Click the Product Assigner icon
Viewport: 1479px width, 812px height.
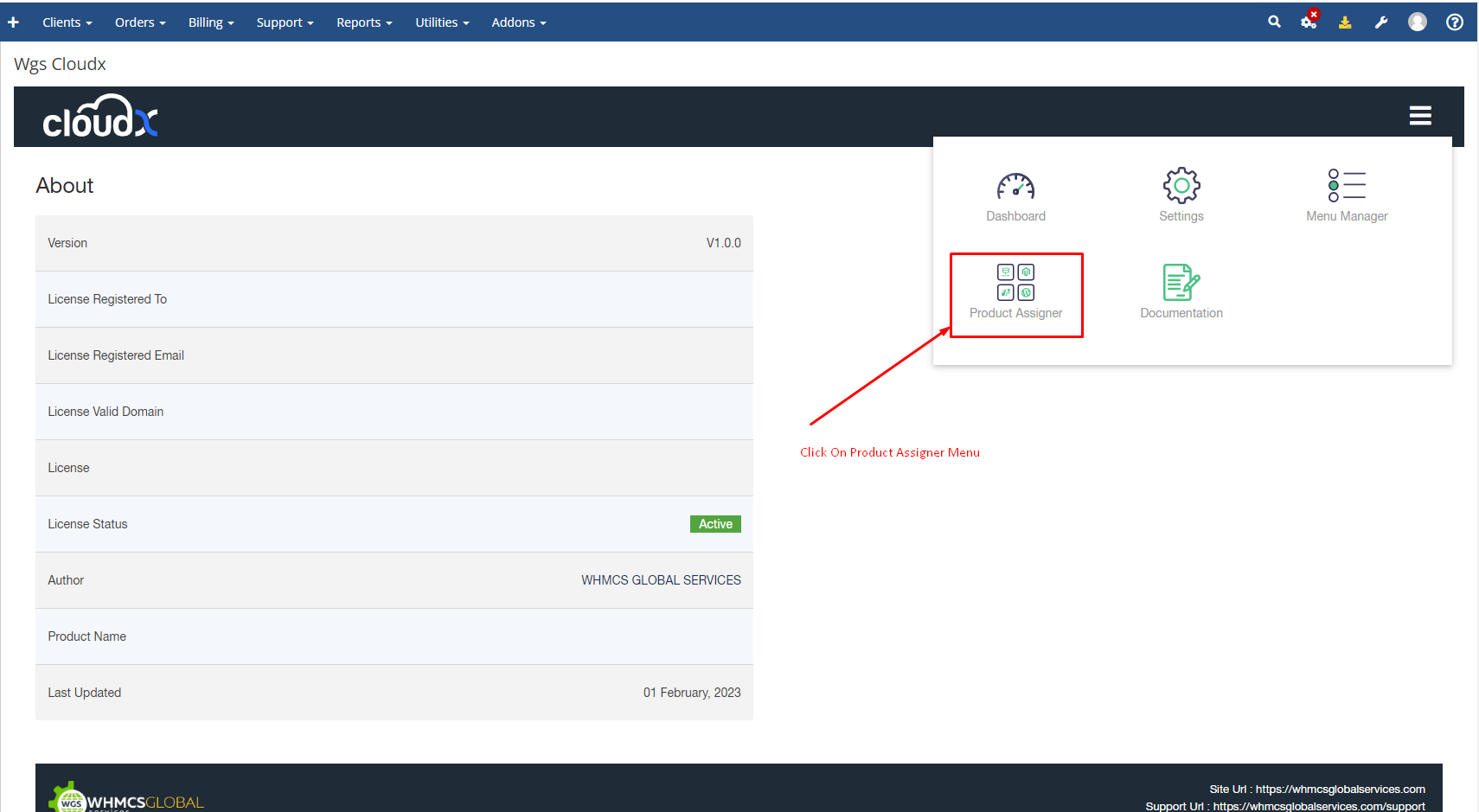coord(1015,284)
